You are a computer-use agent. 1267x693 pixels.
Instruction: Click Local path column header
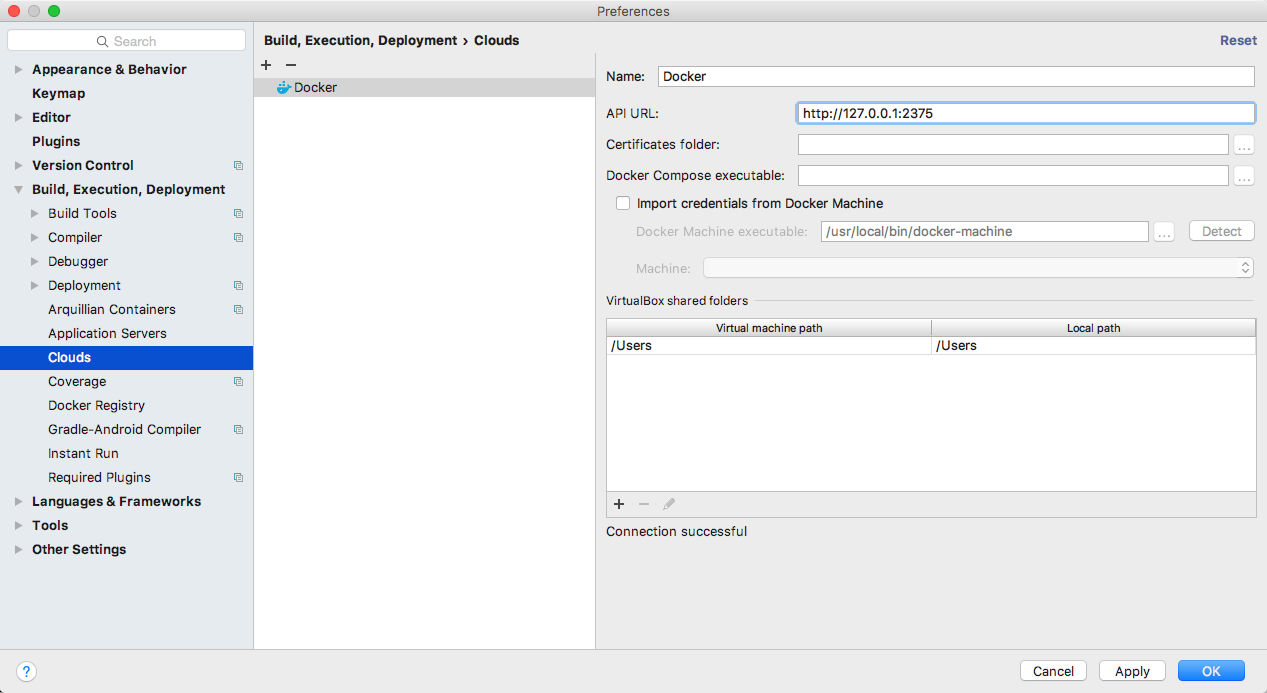1093,328
